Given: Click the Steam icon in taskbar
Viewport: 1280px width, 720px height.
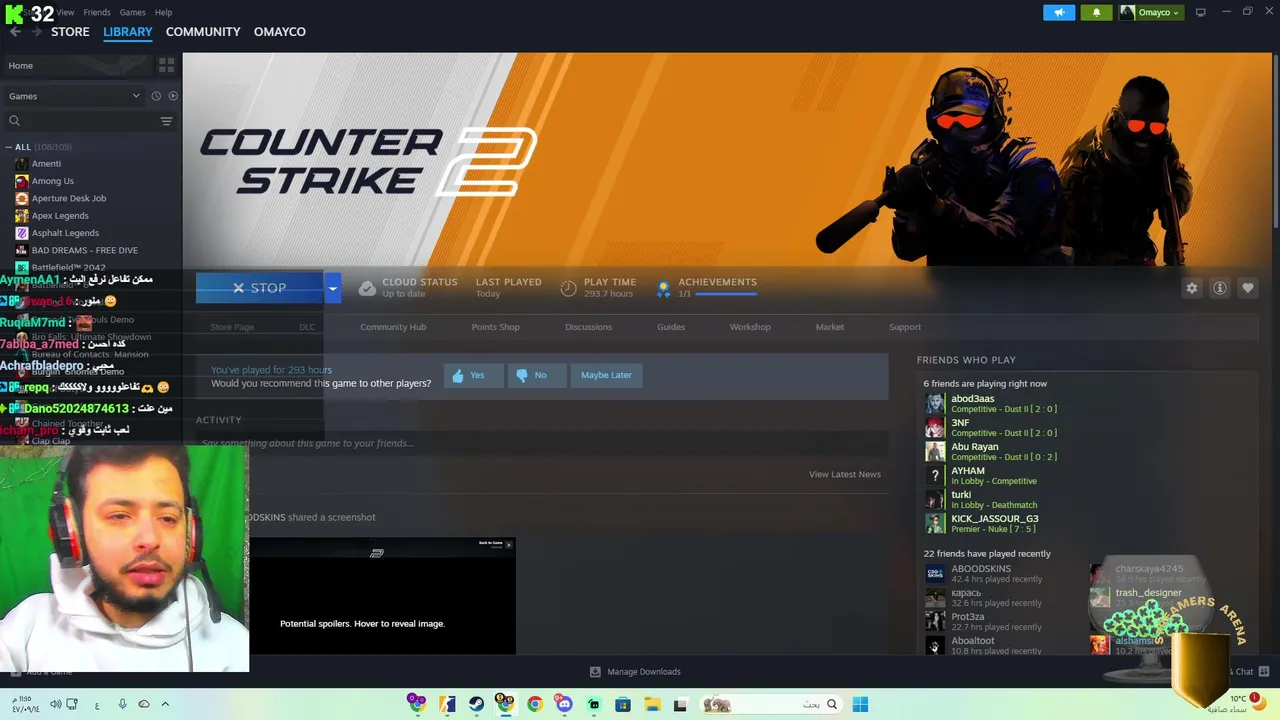Looking at the screenshot, I should click(x=476, y=704).
